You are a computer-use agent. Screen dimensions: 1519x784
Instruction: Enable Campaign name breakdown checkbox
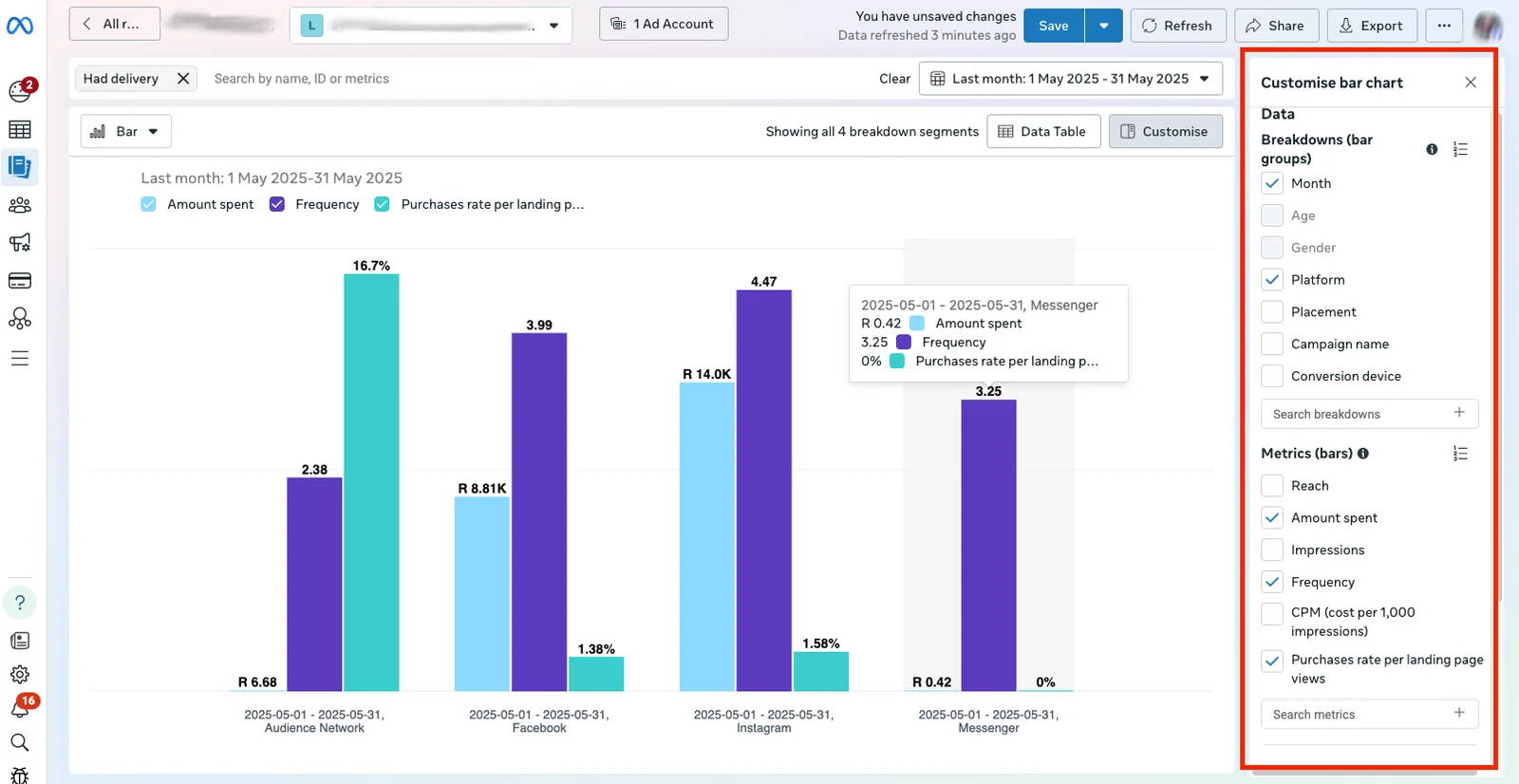tap(1272, 345)
